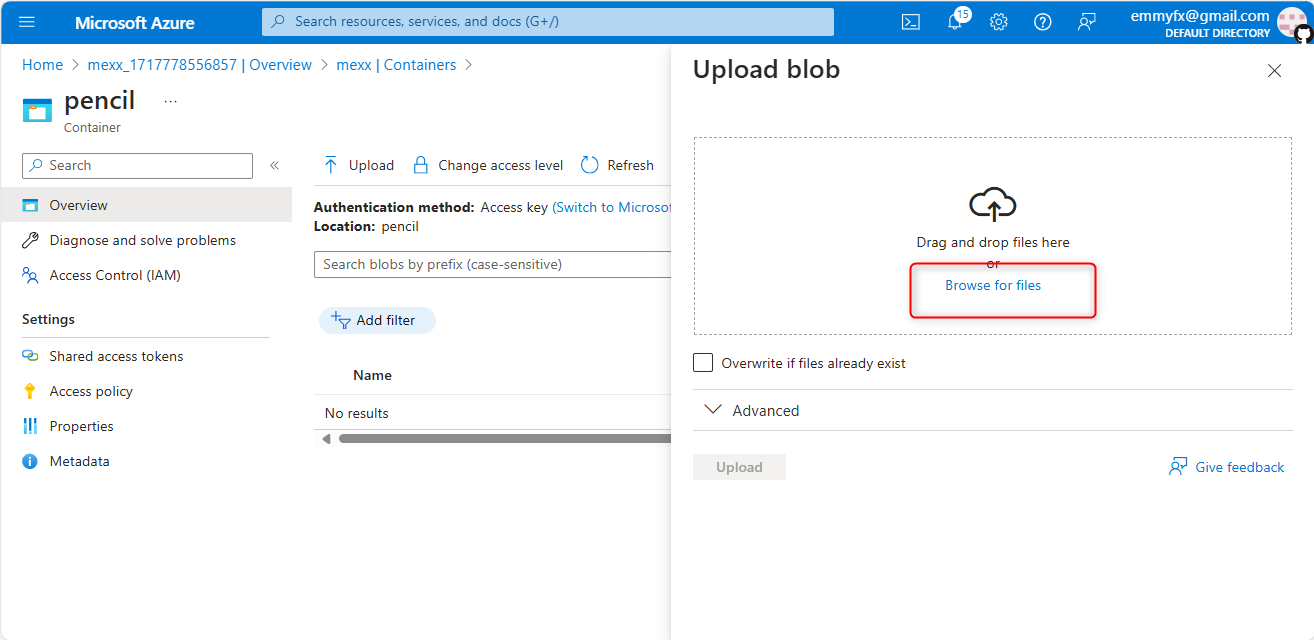Open Access Control (IAM) menu item
Viewport: 1314px width, 640px height.
coord(115,275)
